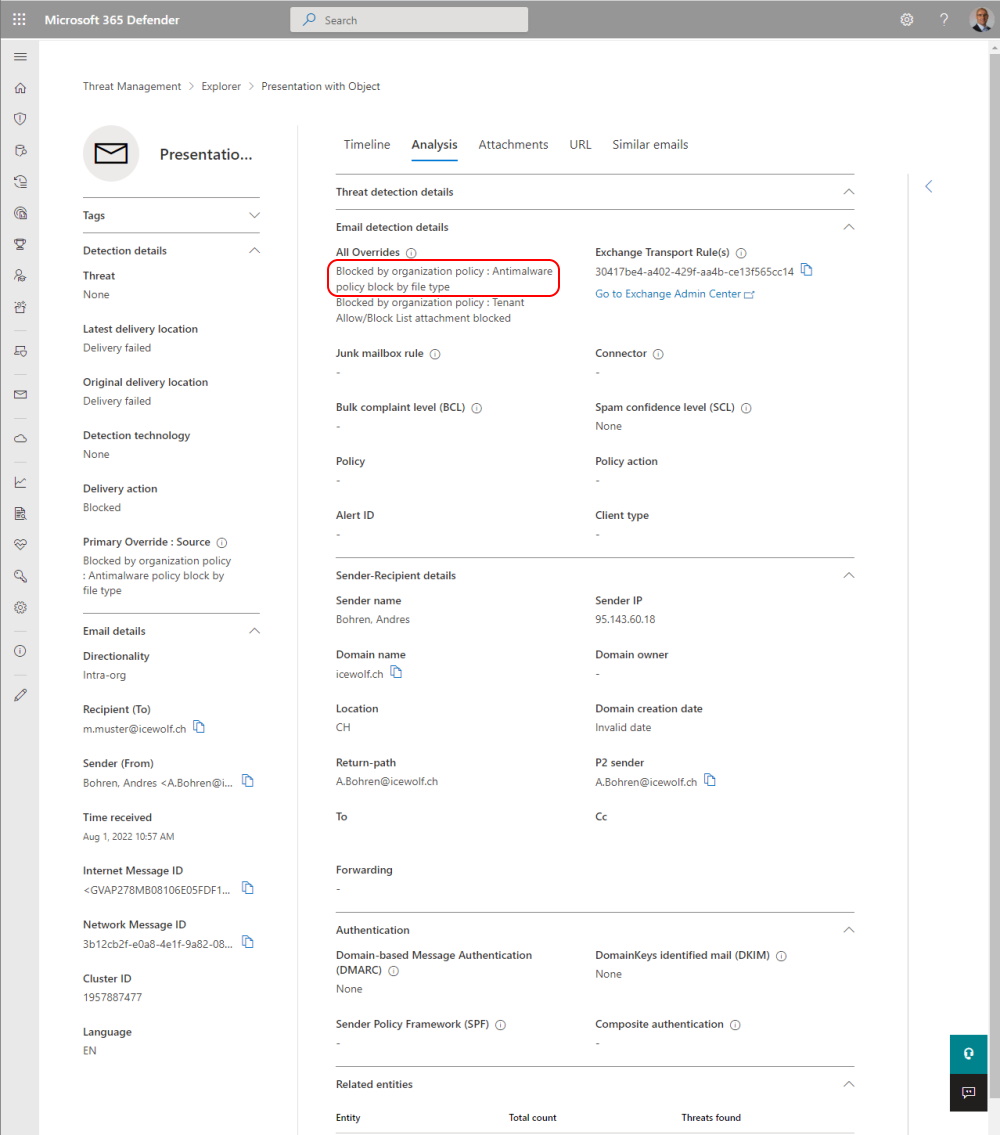This screenshot has height=1135, width=1000.
Task: Copy the Internet Message ID
Action: (248, 887)
